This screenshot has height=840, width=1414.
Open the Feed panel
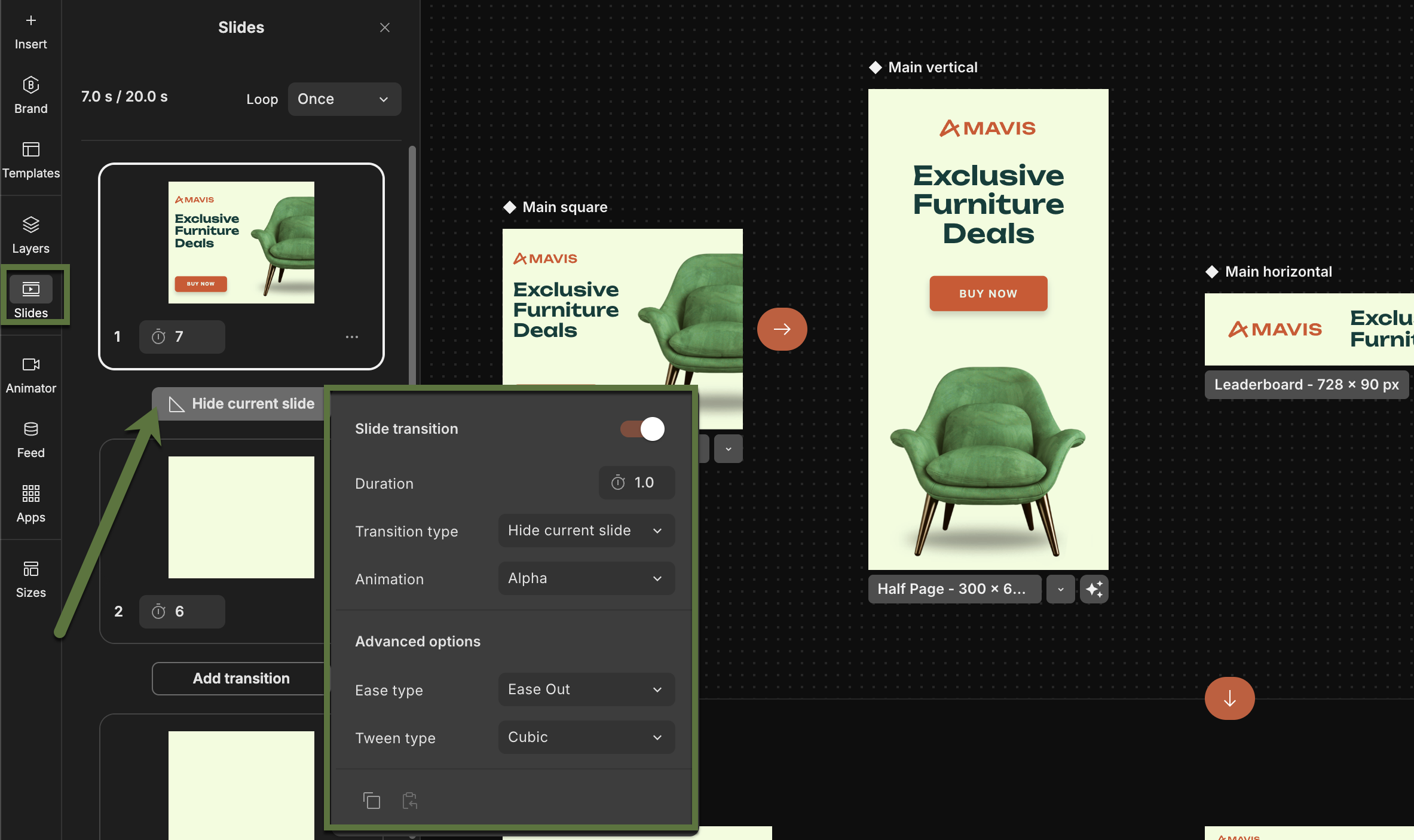click(30, 440)
